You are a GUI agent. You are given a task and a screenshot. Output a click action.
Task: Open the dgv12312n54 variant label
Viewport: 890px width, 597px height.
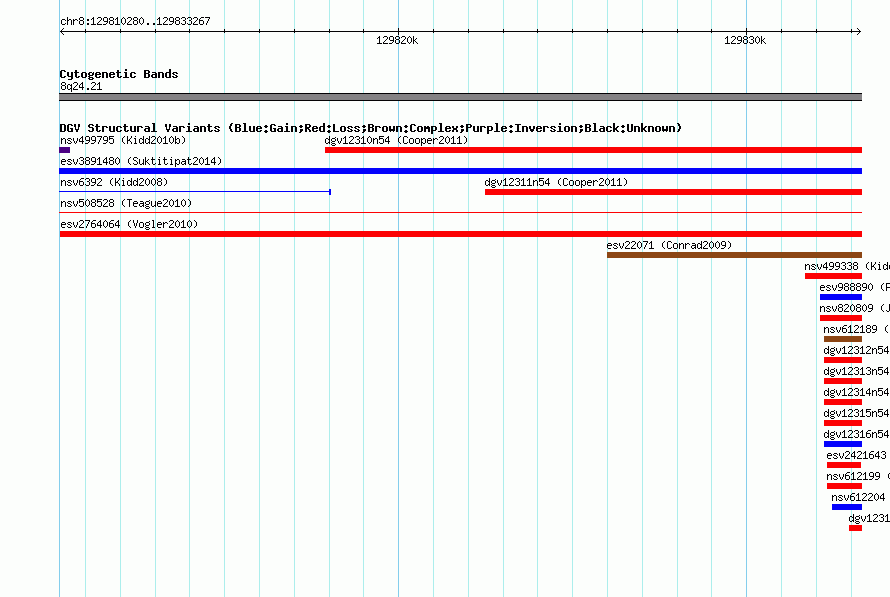point(856,350)
